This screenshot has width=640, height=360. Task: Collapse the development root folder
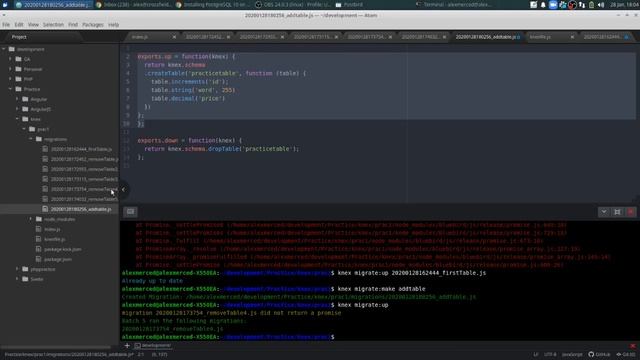pyautogui.click(x=4, y=49)
